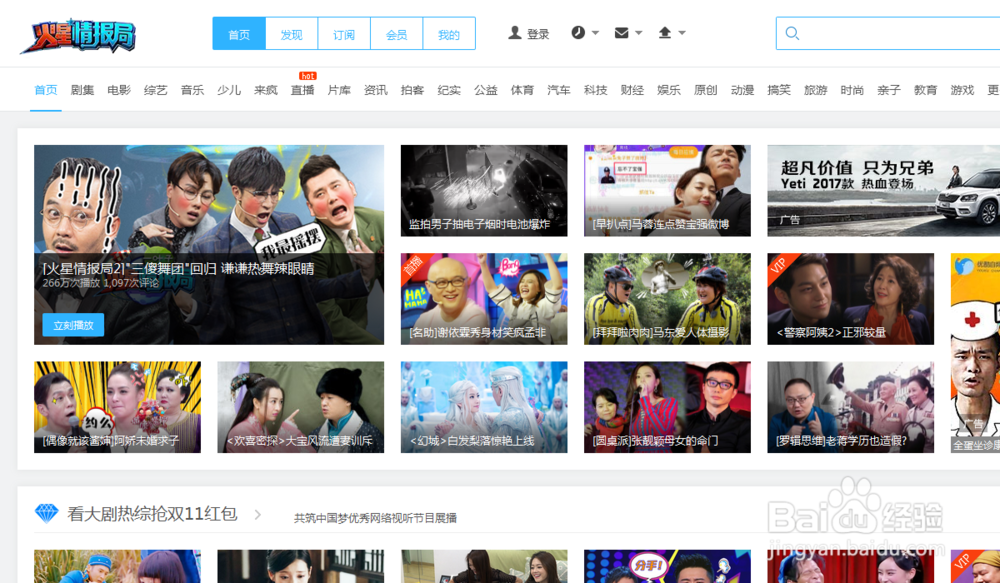Open the 音乐 category
Image resolution: width=1000 pixels, height=583 pixels.
pos(192,90)
